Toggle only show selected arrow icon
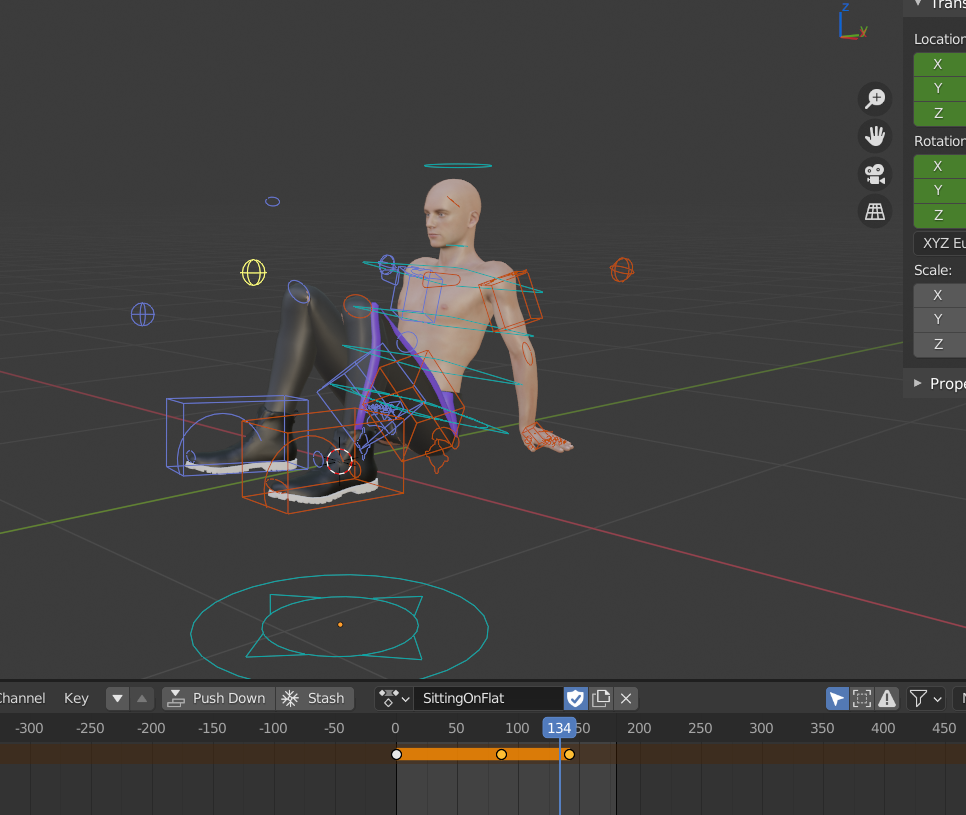966x815 pixels. [837, 698]
